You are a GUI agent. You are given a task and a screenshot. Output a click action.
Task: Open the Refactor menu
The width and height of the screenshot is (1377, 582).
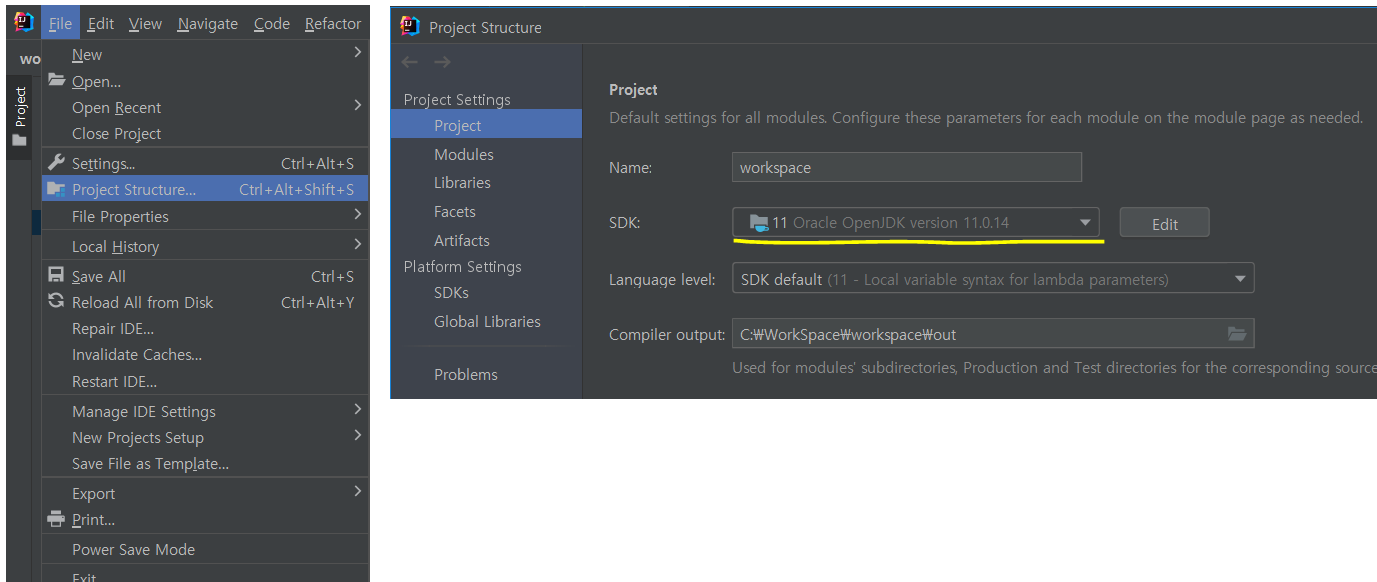pyautogui.click(x=333, y=23)
